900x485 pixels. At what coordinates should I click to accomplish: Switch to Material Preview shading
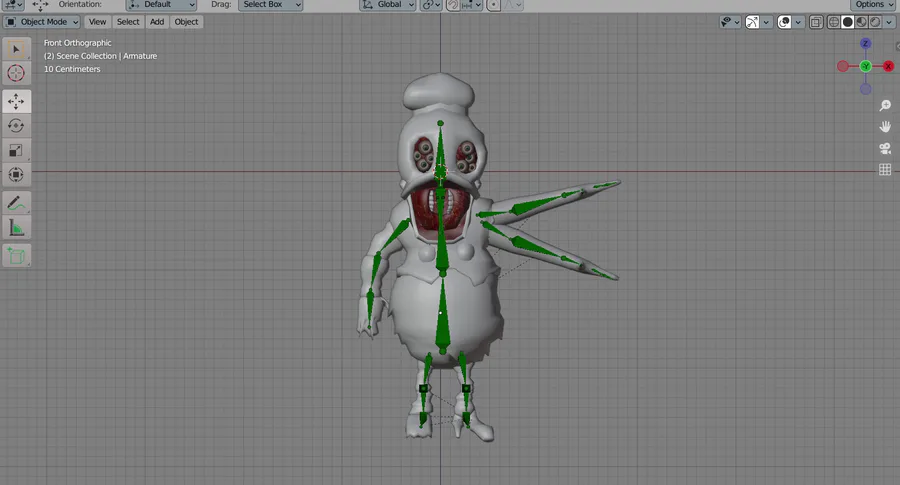(861, 22)
